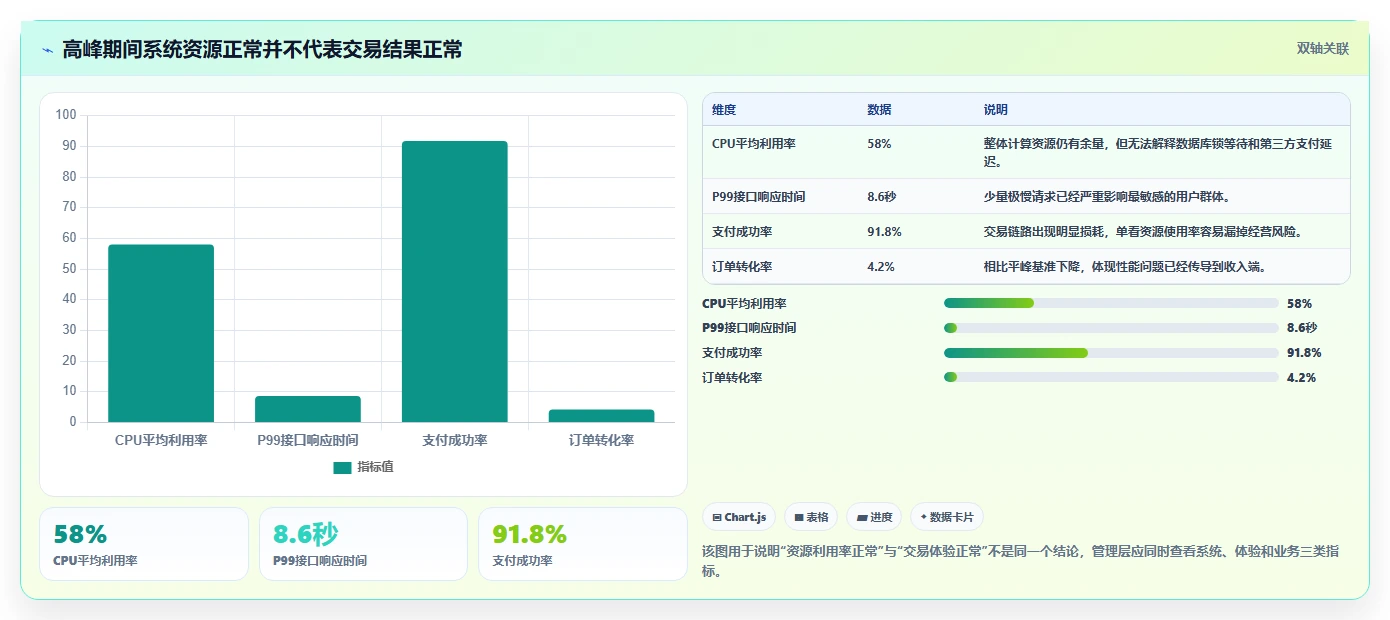Select the Chart.js tag chip

pos(739,517)
